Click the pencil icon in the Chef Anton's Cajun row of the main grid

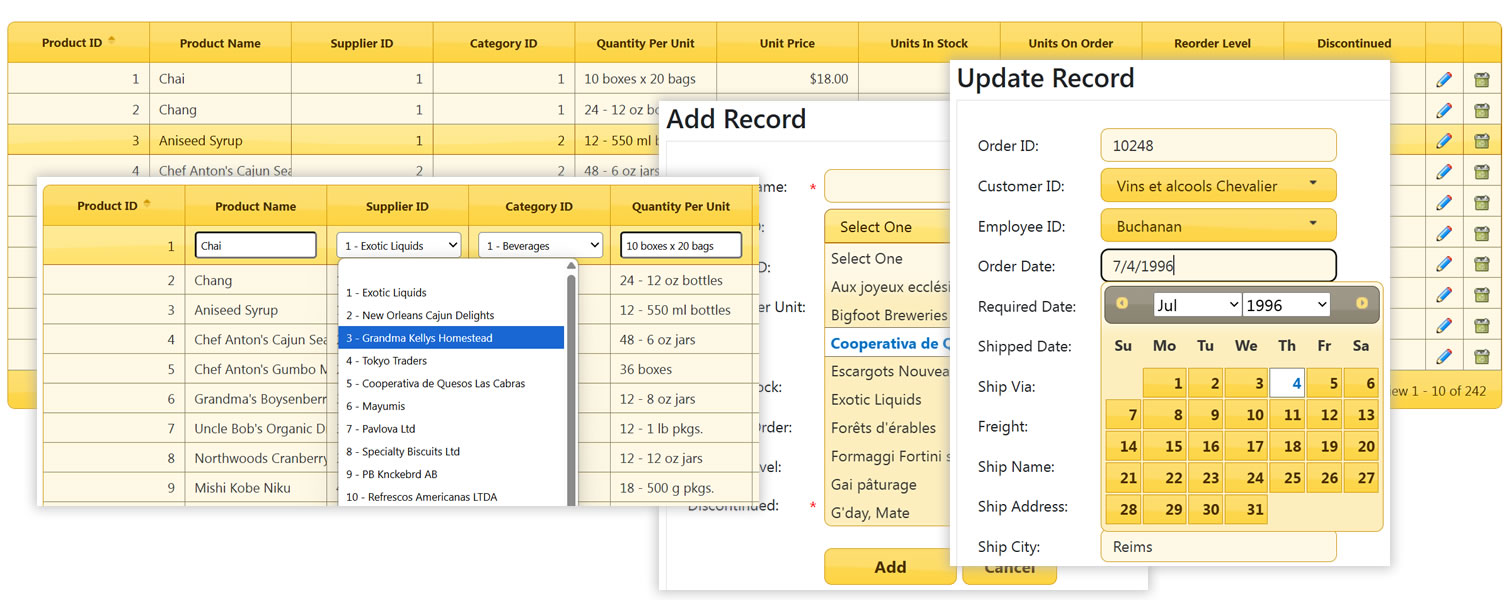[1443, 172]
